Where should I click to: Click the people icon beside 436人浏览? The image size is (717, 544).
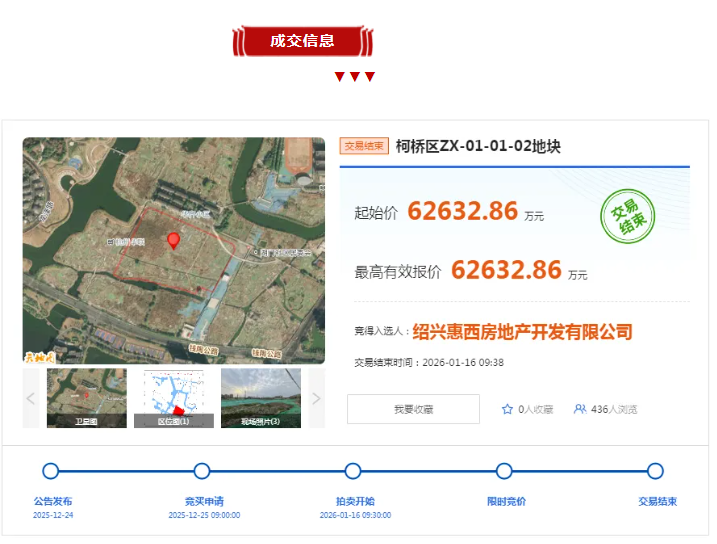click(580, 409)
